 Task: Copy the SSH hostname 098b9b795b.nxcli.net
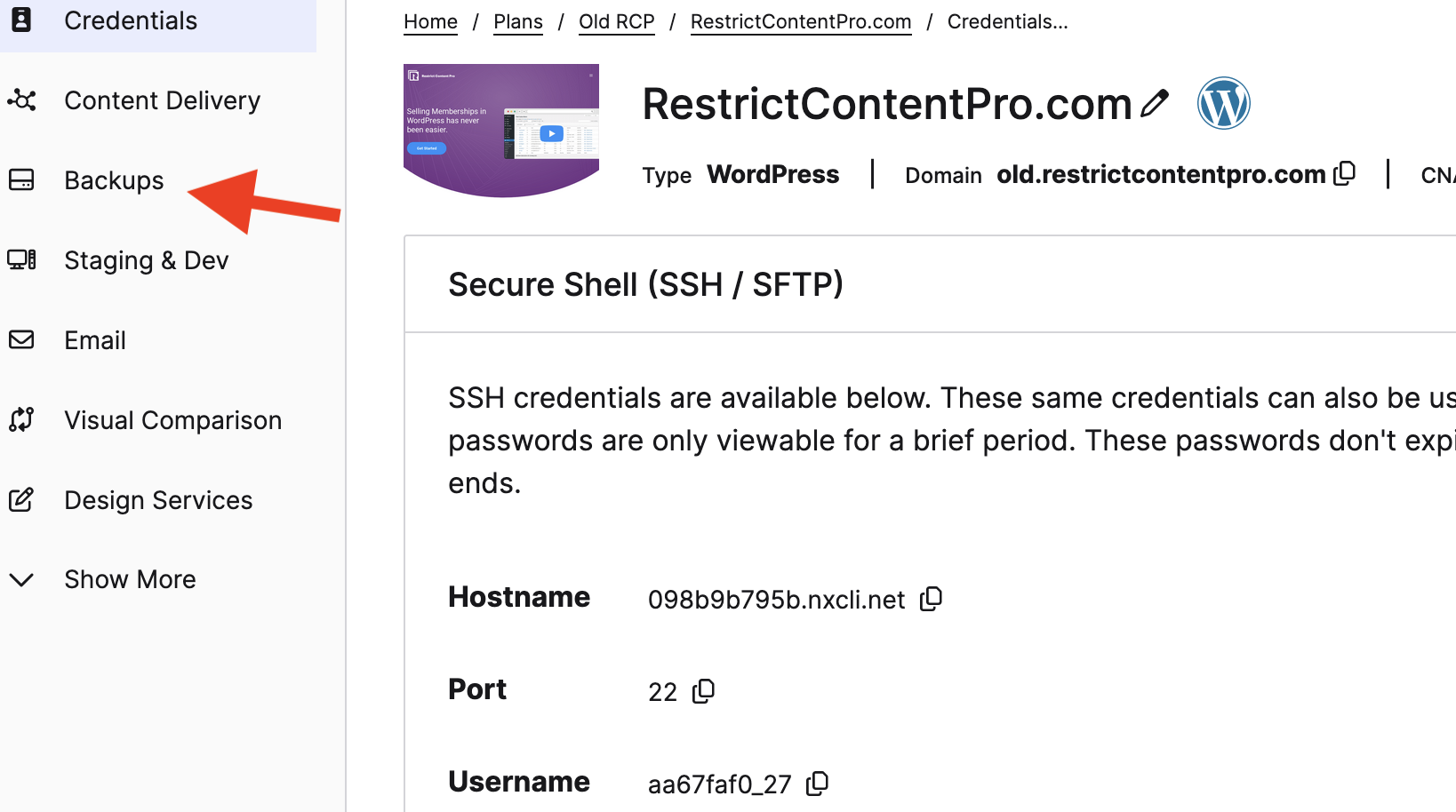[x=931, y=599]
